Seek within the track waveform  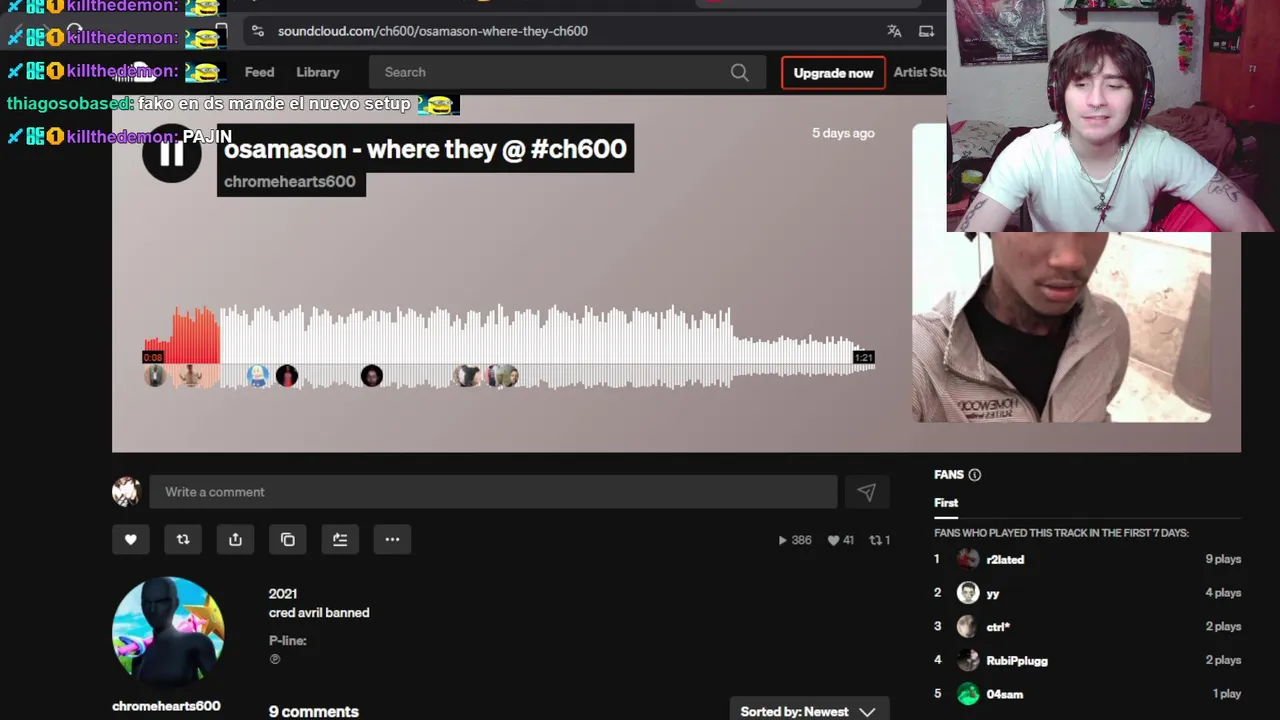tap(508, 345)
